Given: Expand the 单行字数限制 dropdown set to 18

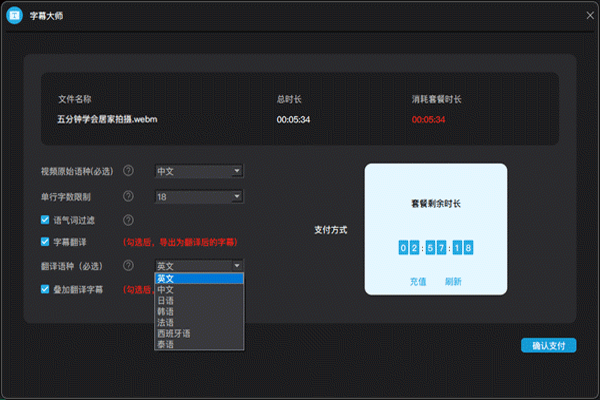Looking at the screenshot, I should click(x=199, y=196).
